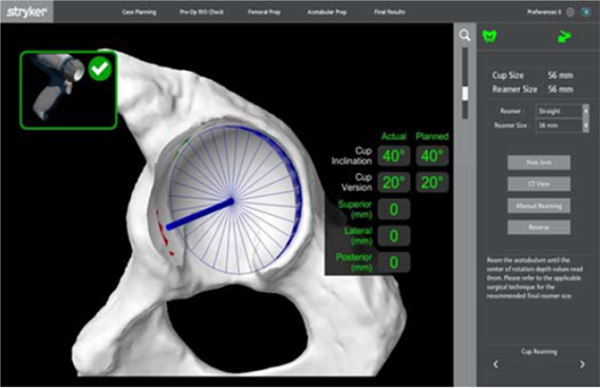The image size is (600, 388).
Task: Click the Stryker logo
Action: click(x=27, y=11)
